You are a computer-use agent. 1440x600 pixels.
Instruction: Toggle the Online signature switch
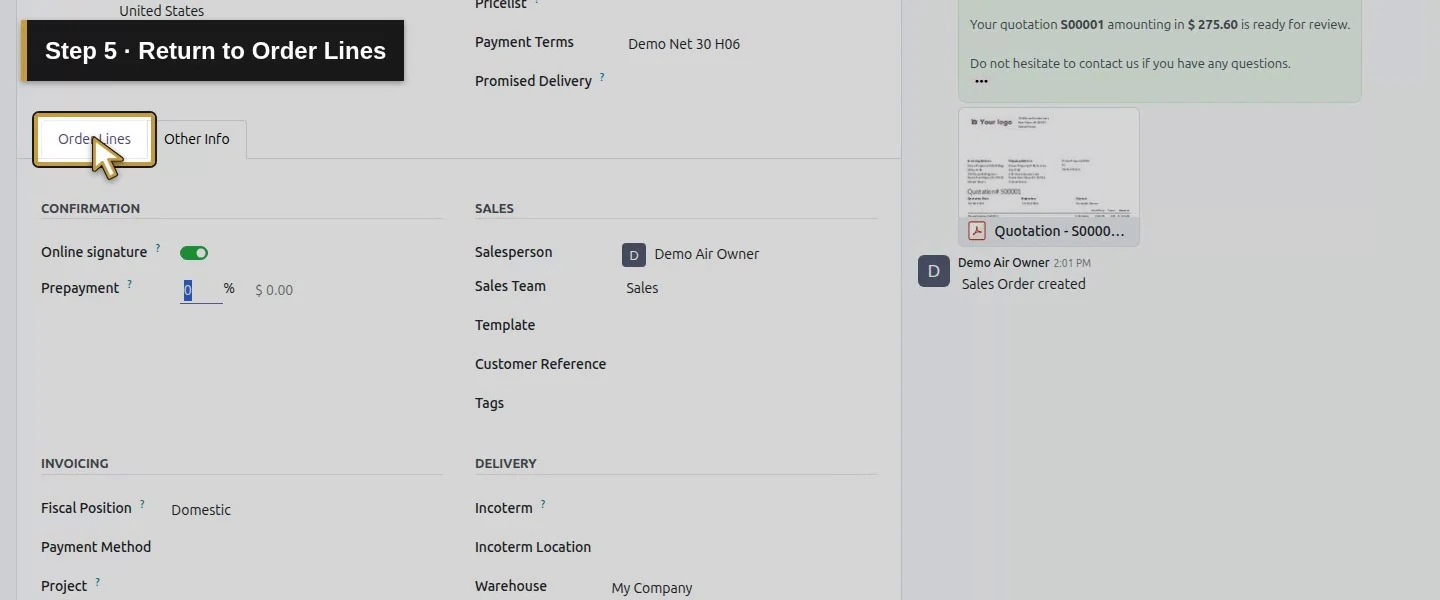(194, 253)
